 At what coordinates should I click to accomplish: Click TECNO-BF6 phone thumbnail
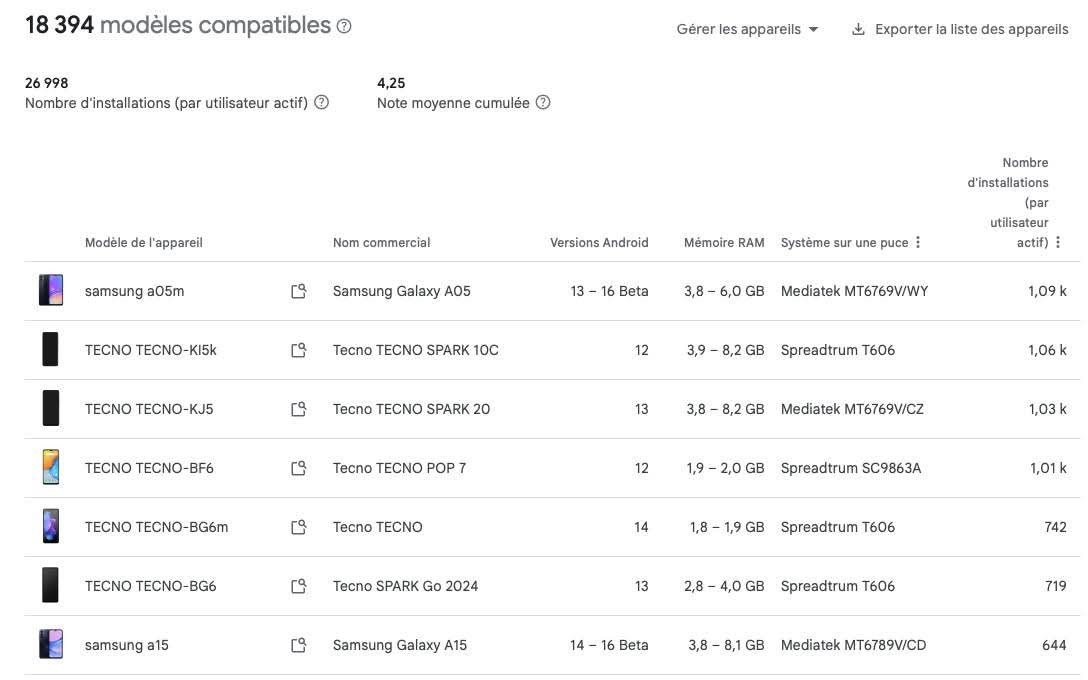51,467
